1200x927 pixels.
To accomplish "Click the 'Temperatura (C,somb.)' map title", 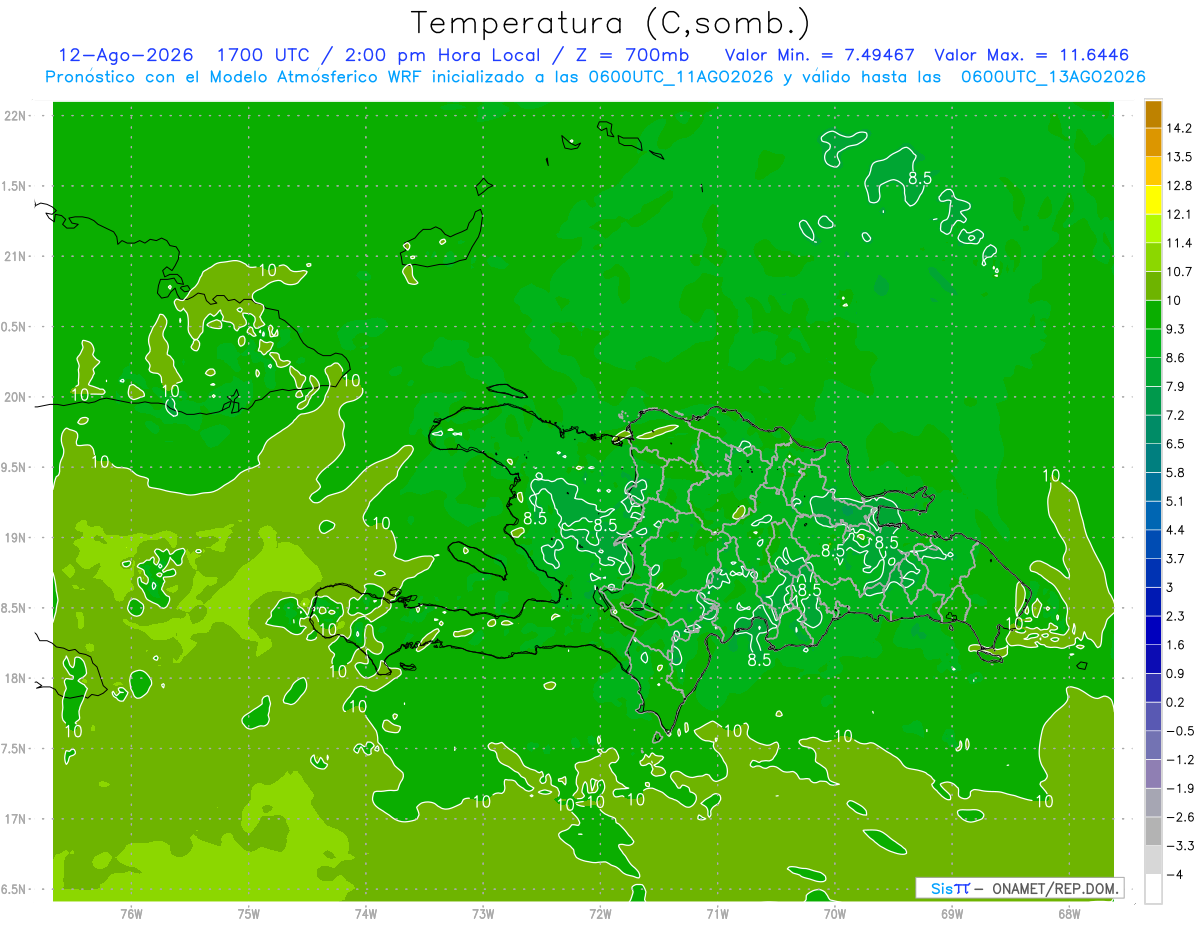I will tap(610, 22).
